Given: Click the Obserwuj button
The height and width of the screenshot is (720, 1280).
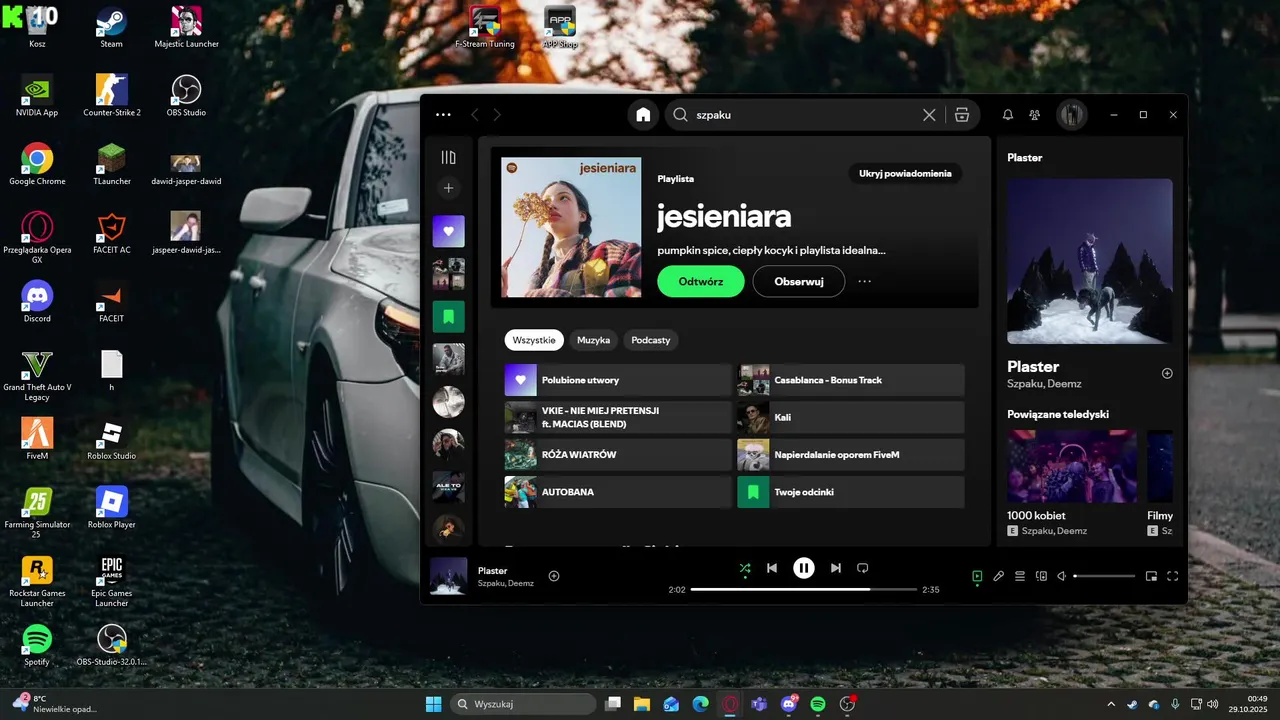Looking at the screenshot, I should [x=799, y=282].
